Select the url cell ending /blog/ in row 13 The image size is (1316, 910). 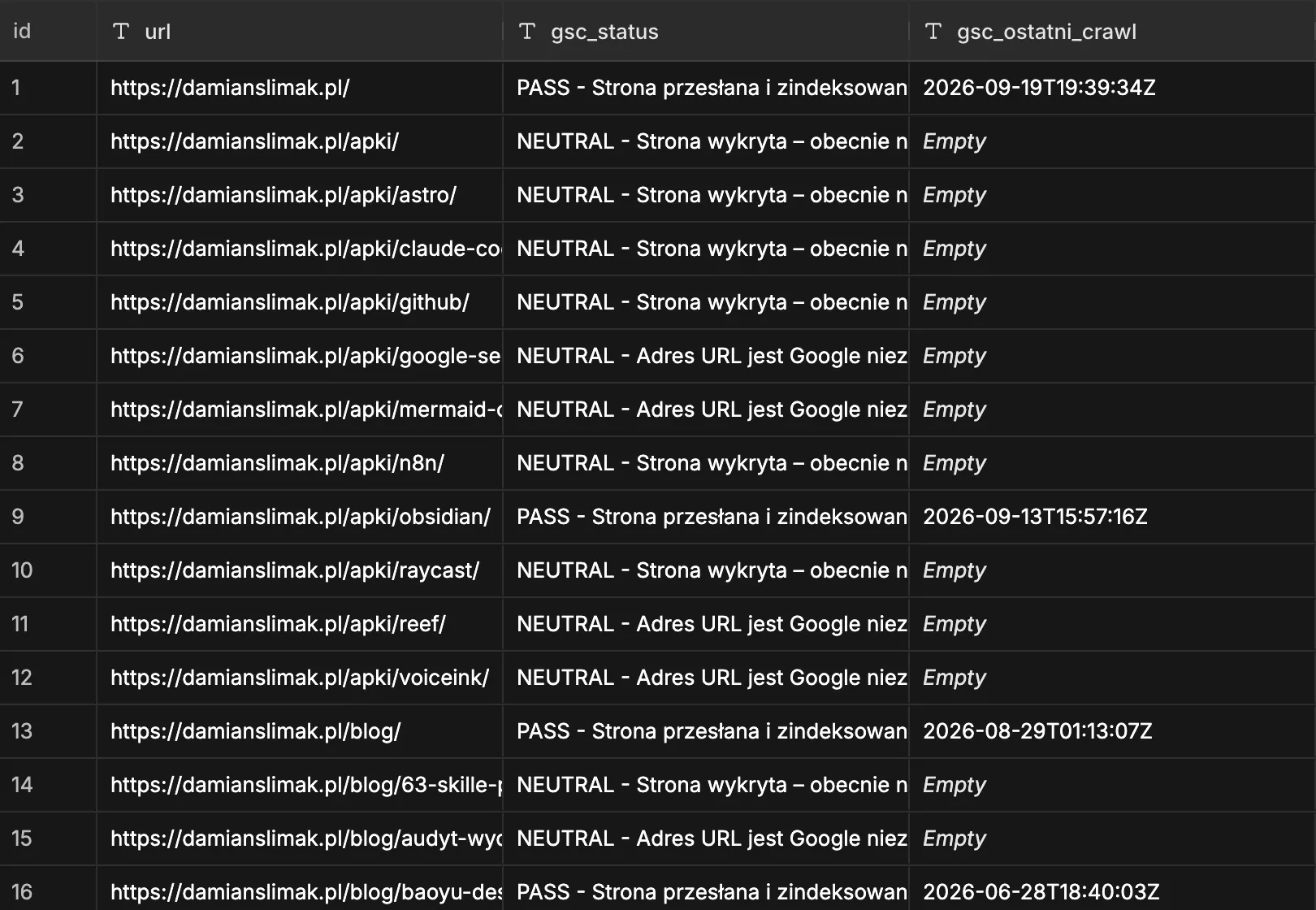(x=300, y=731)
